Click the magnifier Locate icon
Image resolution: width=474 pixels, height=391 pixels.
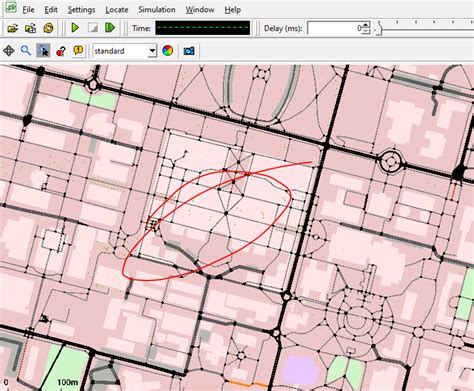pos(26,51)
